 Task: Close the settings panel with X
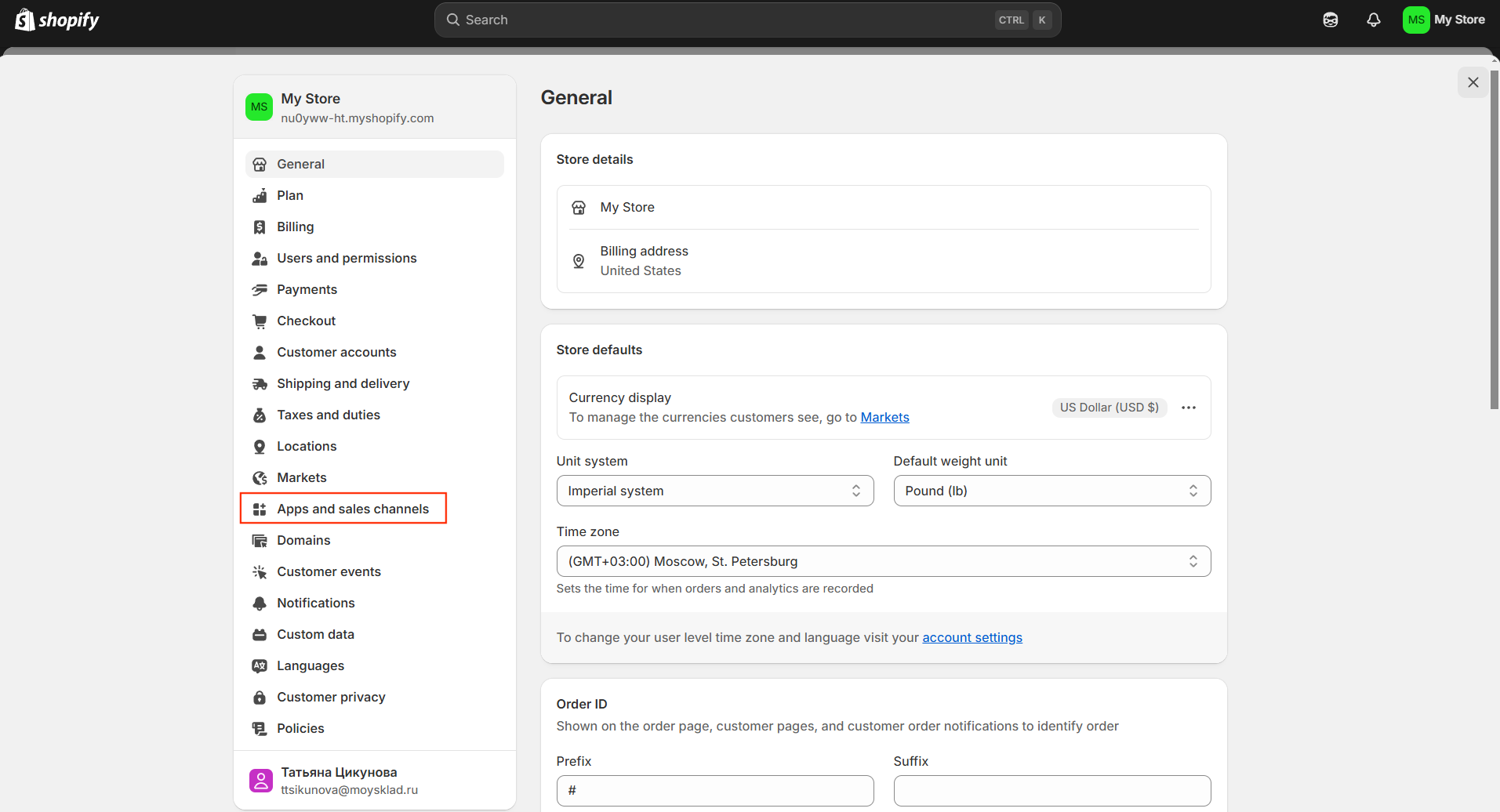pos(1473,82)
